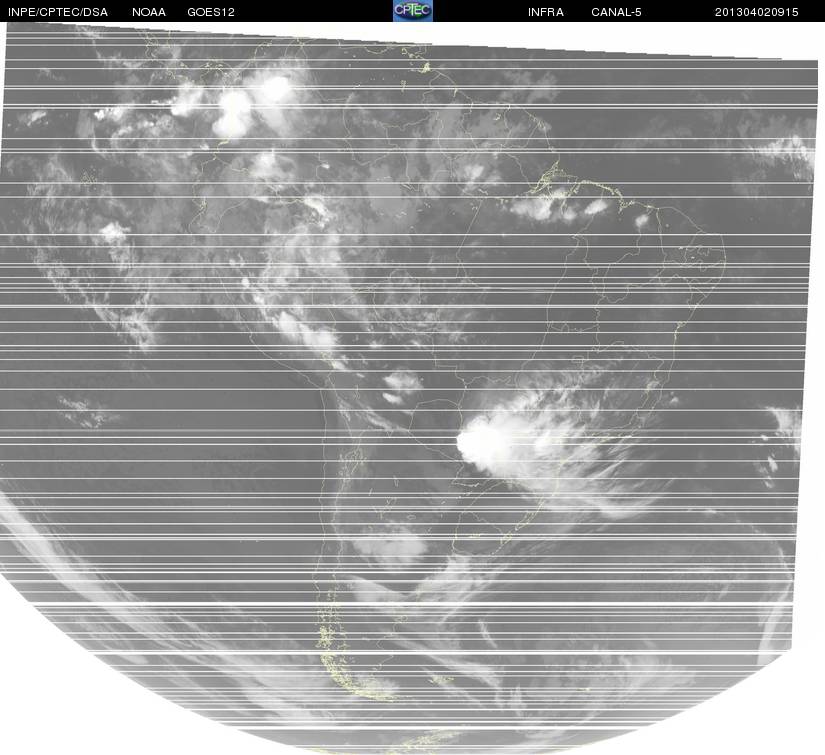
Task: Click the INFRA label in header
Action: 546,12
